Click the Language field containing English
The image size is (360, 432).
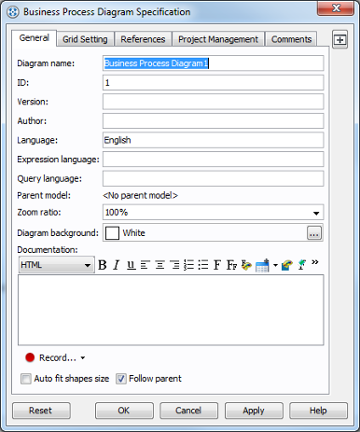point(213,140)
